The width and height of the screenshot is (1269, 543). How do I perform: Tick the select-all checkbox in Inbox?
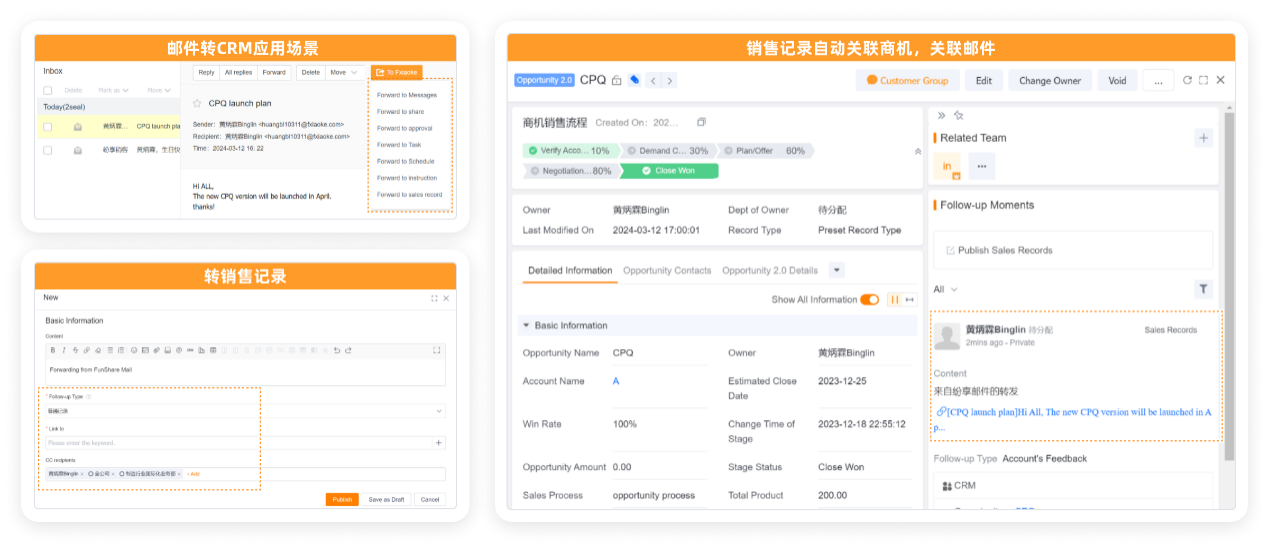coord(47,90)
